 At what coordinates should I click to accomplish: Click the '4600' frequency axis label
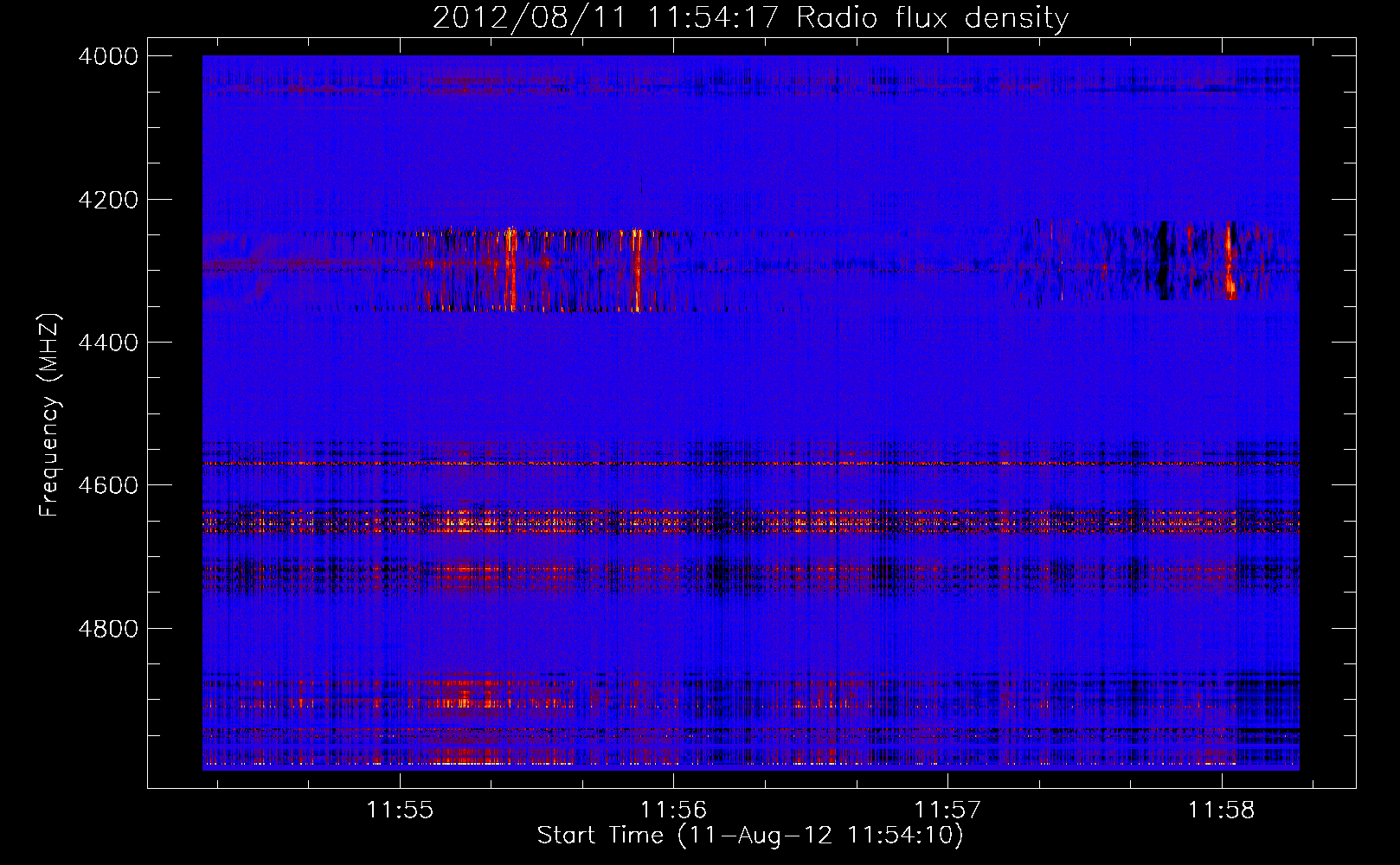pos(108,485)
